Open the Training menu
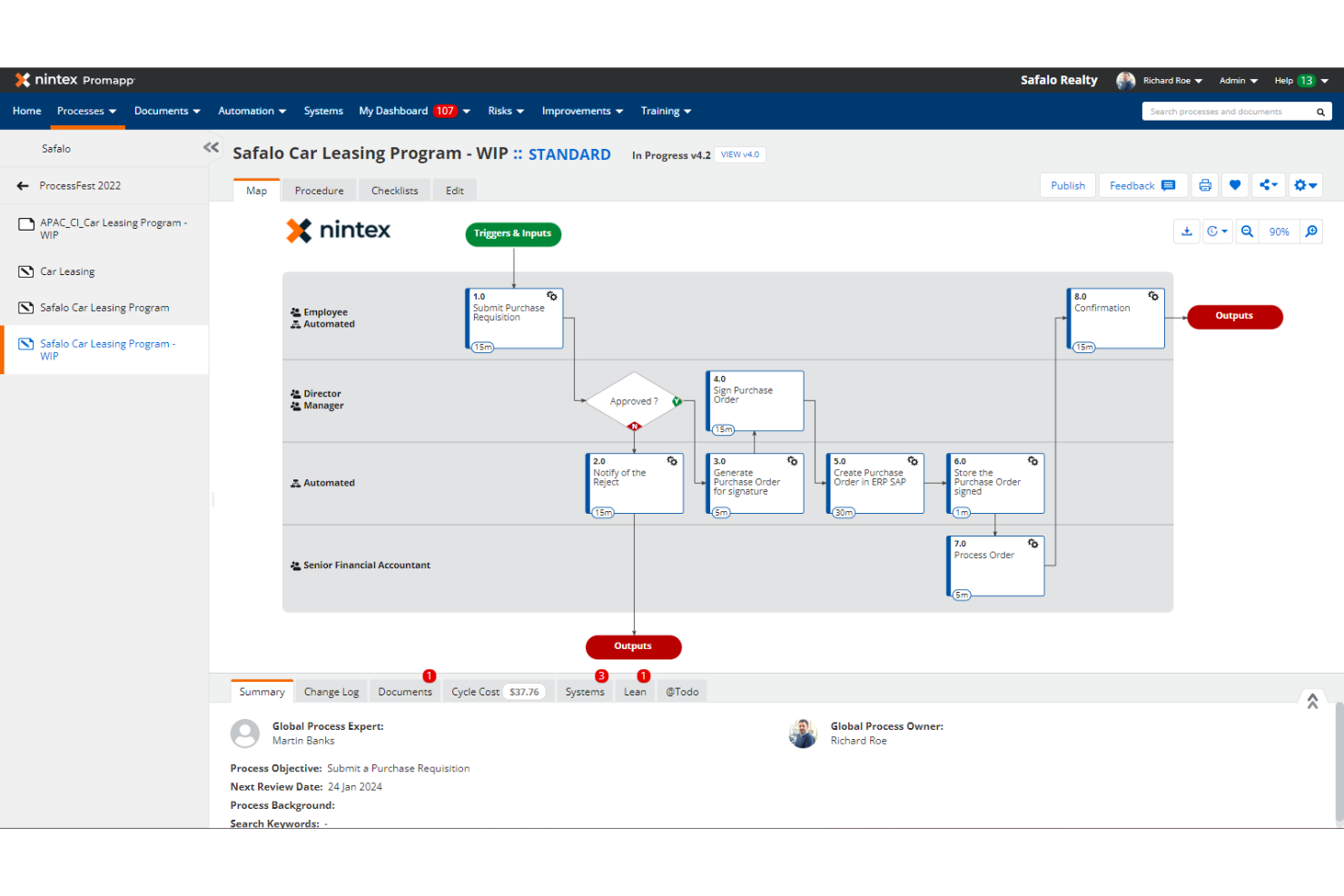 pyautogui.click(x=666, y=111)
